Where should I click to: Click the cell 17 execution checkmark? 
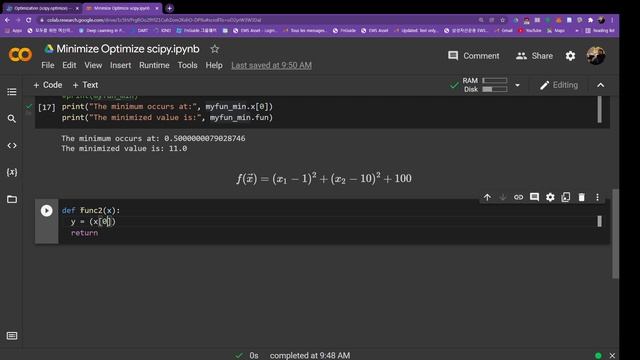point(29,107)
